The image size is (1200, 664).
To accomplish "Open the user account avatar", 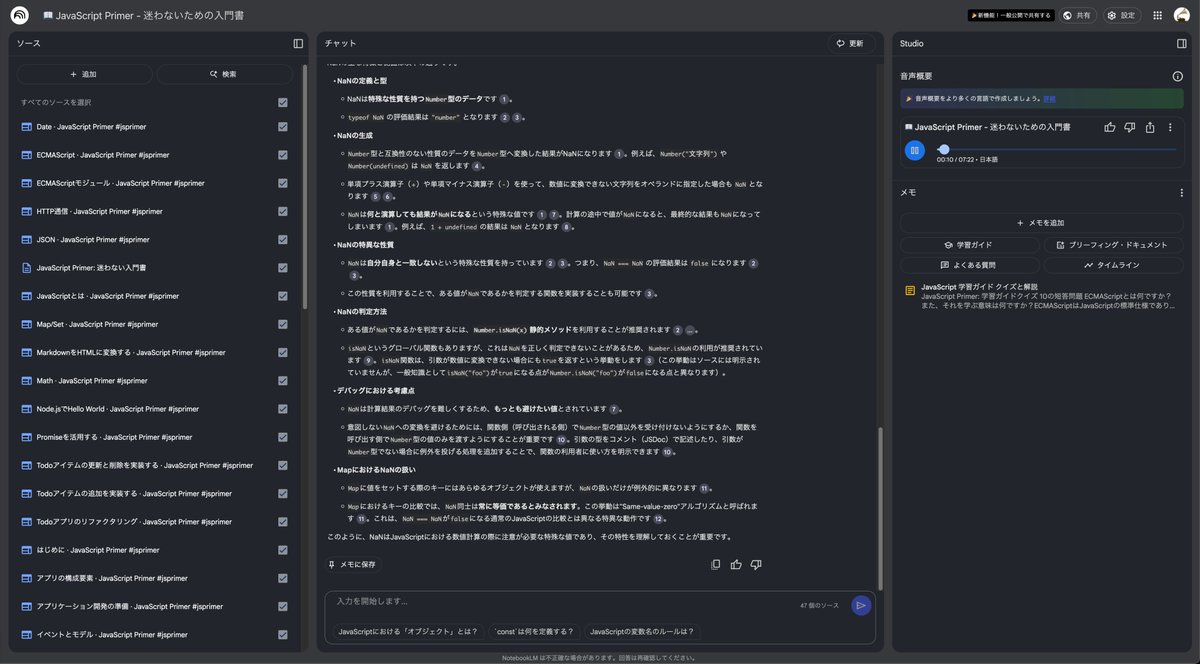I will click(1182, 15).
